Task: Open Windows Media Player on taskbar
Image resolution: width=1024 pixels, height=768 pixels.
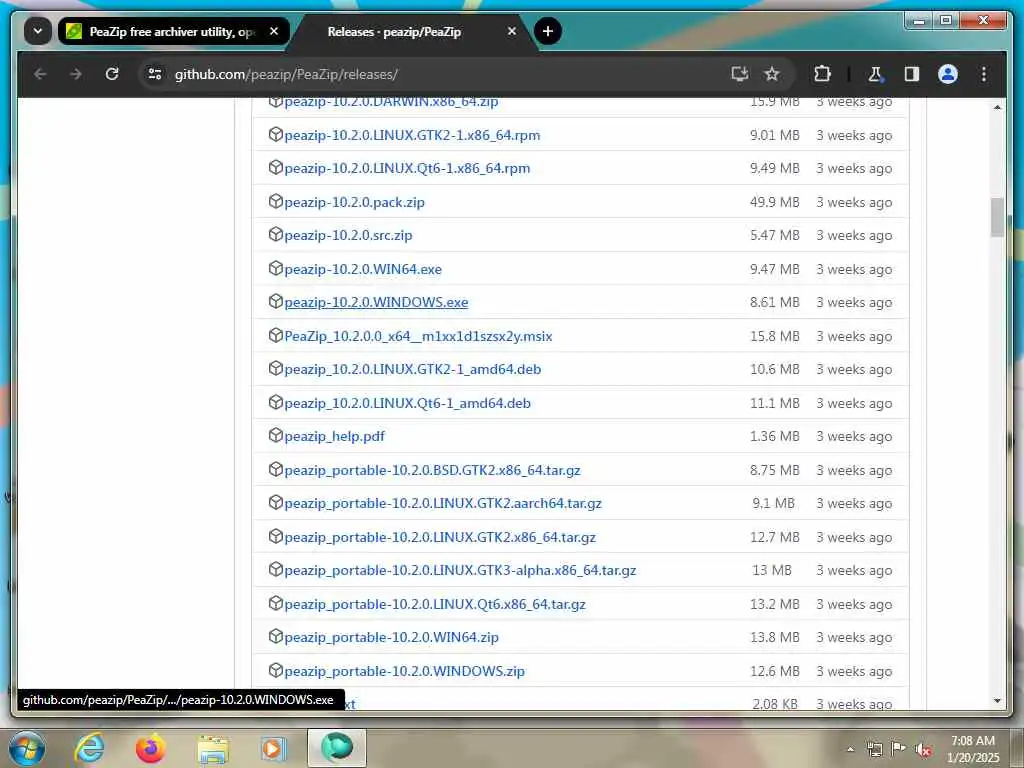Action: click(x=273, y=748)
